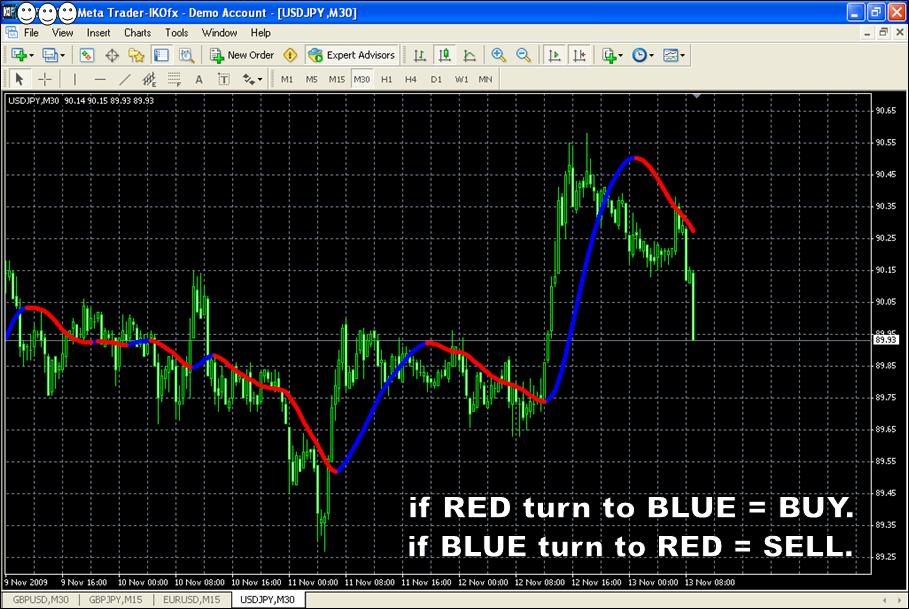Open the Market Watch window icon

[x=86, y=55]
